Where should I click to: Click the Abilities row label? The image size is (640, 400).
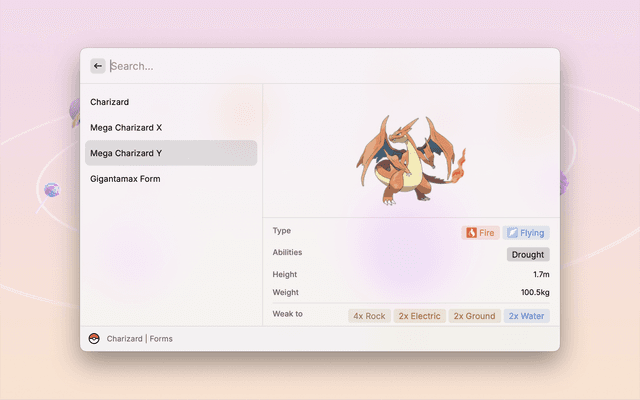tap(287, 253)
